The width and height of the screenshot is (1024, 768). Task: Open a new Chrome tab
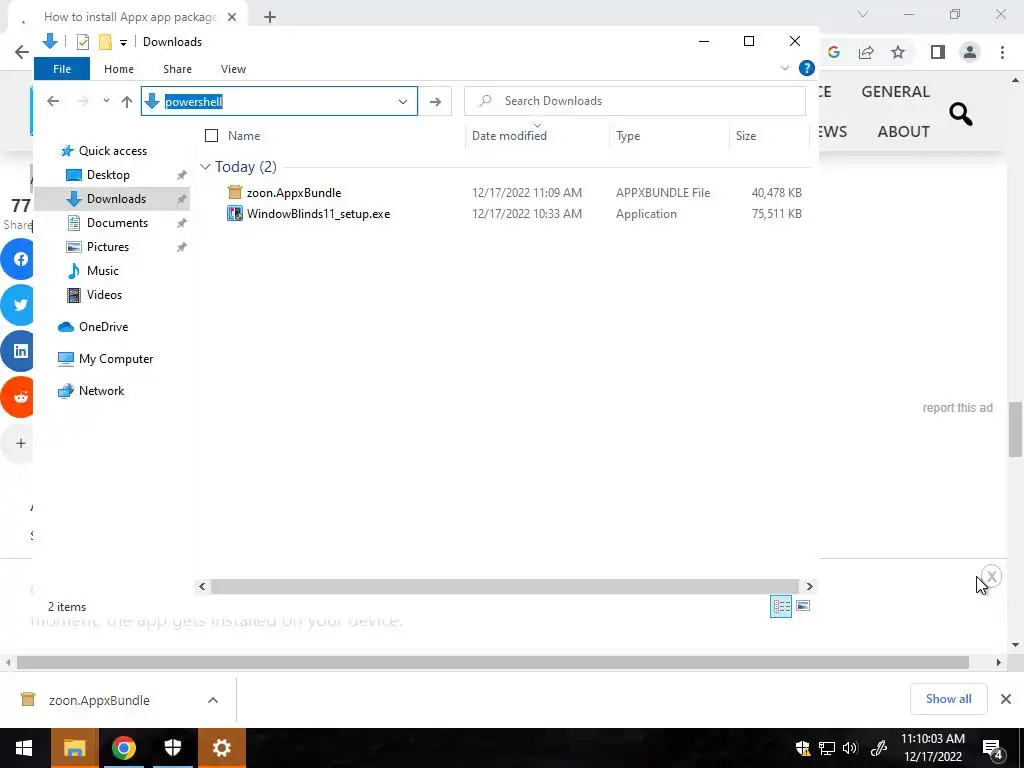click(x=270, y=17)
